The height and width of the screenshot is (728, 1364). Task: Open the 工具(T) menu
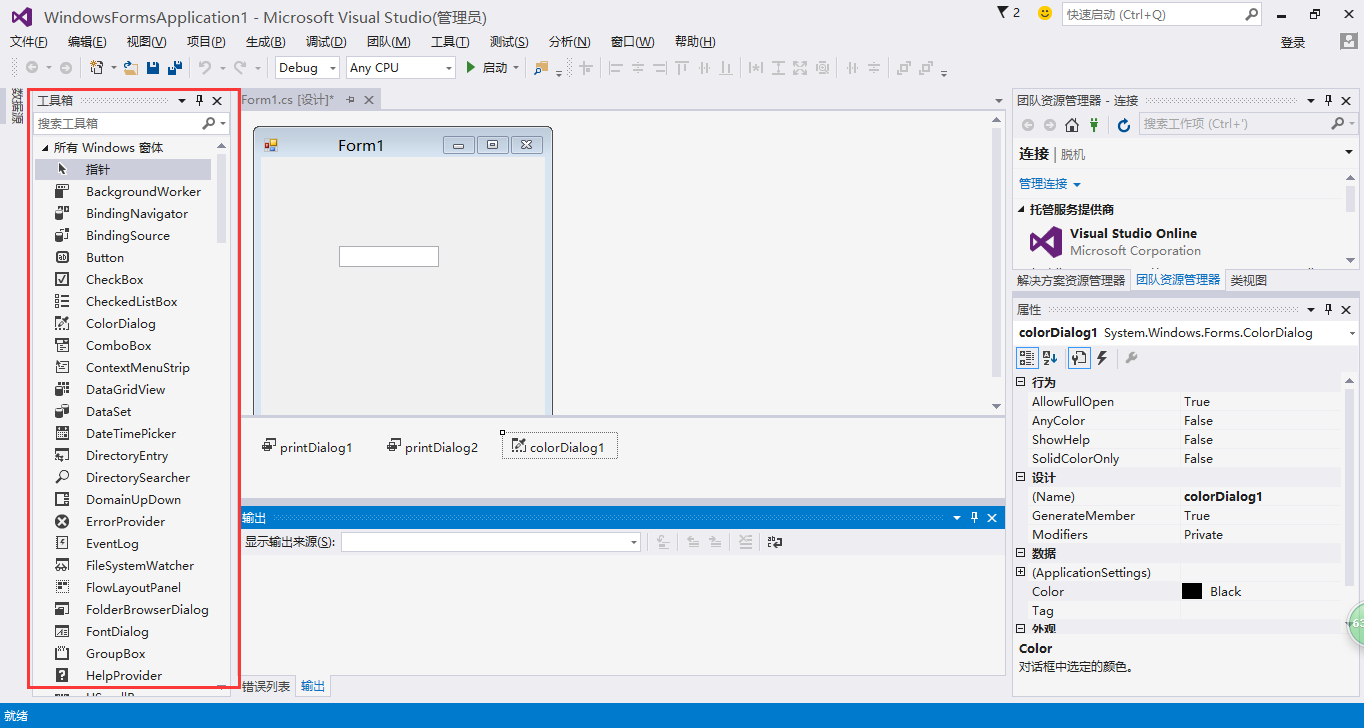click(450, 41)
